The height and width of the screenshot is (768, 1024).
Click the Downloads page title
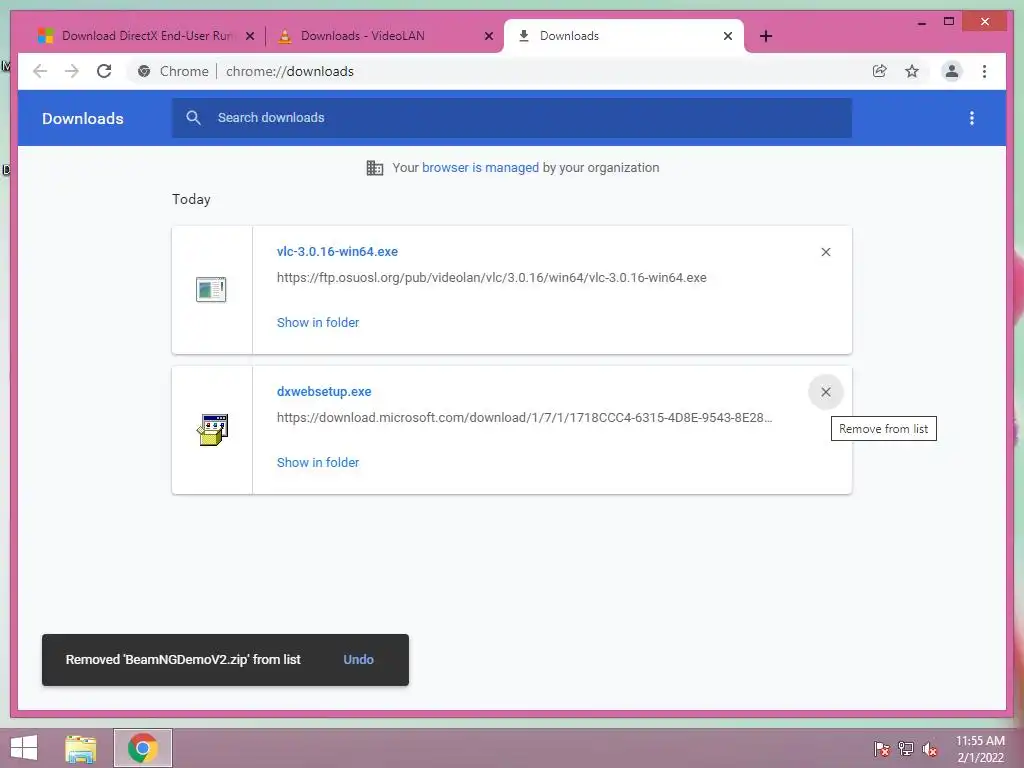[83, 118]
